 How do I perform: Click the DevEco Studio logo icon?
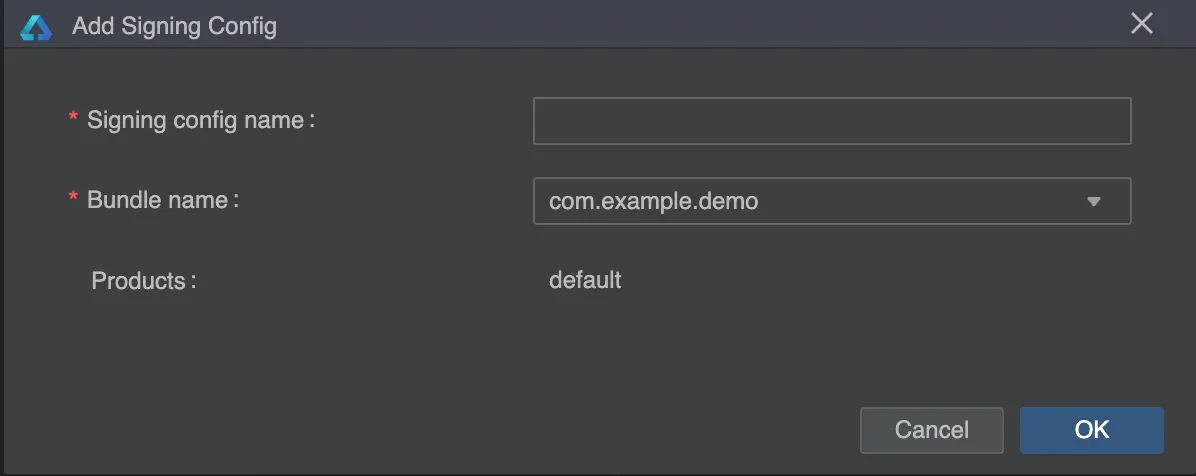[x=35, y=27]
